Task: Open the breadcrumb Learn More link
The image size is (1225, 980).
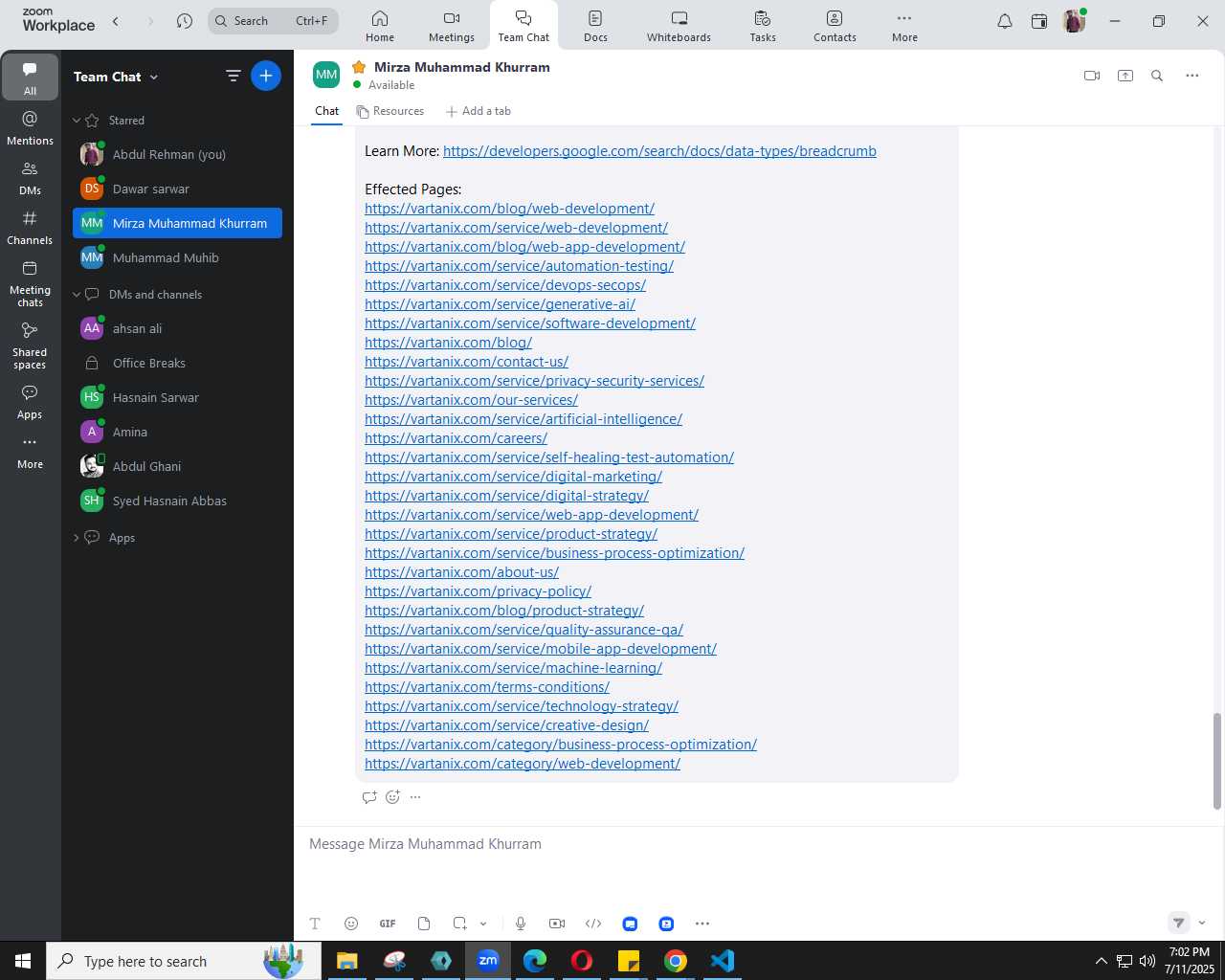Action: coord(659,151)
